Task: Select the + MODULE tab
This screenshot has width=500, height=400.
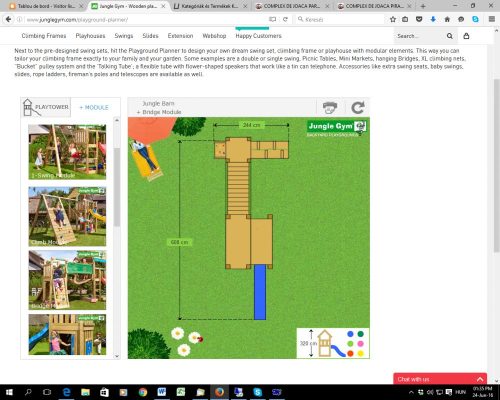Action: [94, 107]
